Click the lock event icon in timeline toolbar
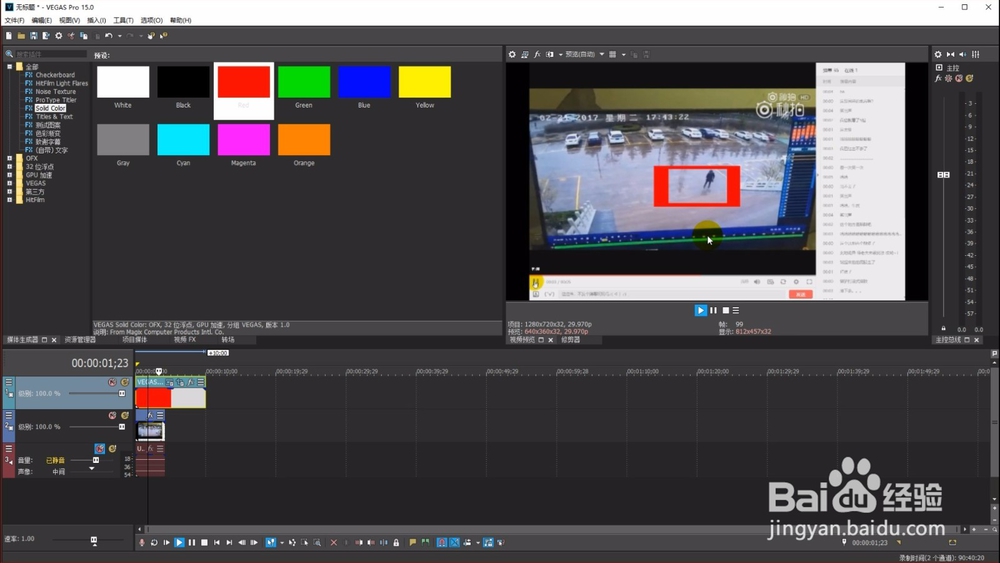 [x=396, y=543]
